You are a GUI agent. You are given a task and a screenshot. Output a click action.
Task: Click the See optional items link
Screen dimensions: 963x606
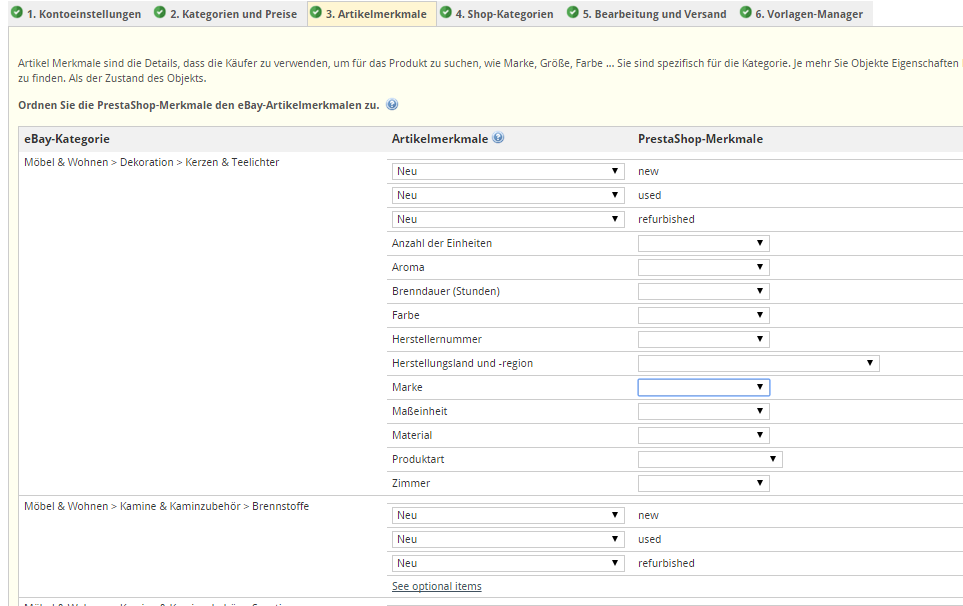tap(436, 586)
